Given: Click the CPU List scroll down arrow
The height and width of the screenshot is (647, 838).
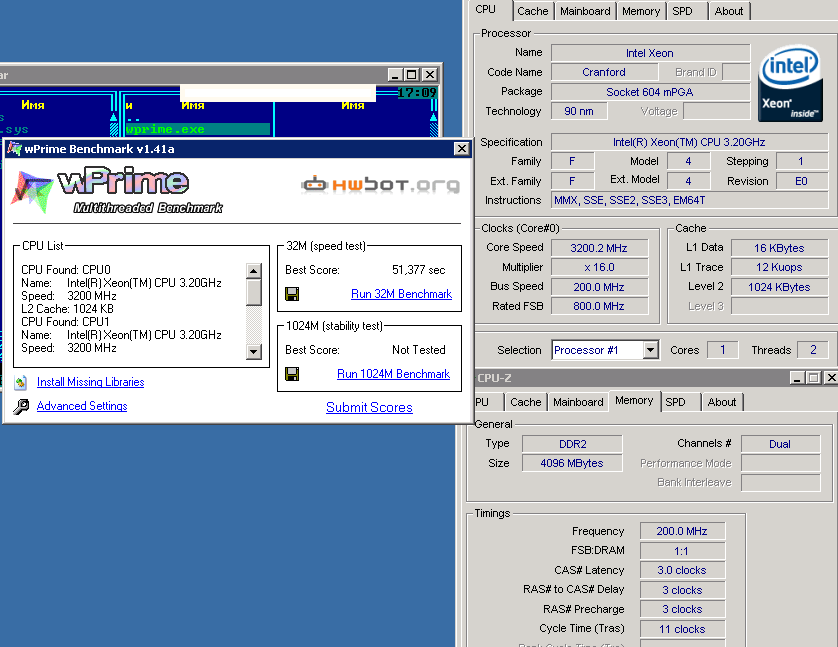Looking at the screenshot, I should (x=253, y=352).
